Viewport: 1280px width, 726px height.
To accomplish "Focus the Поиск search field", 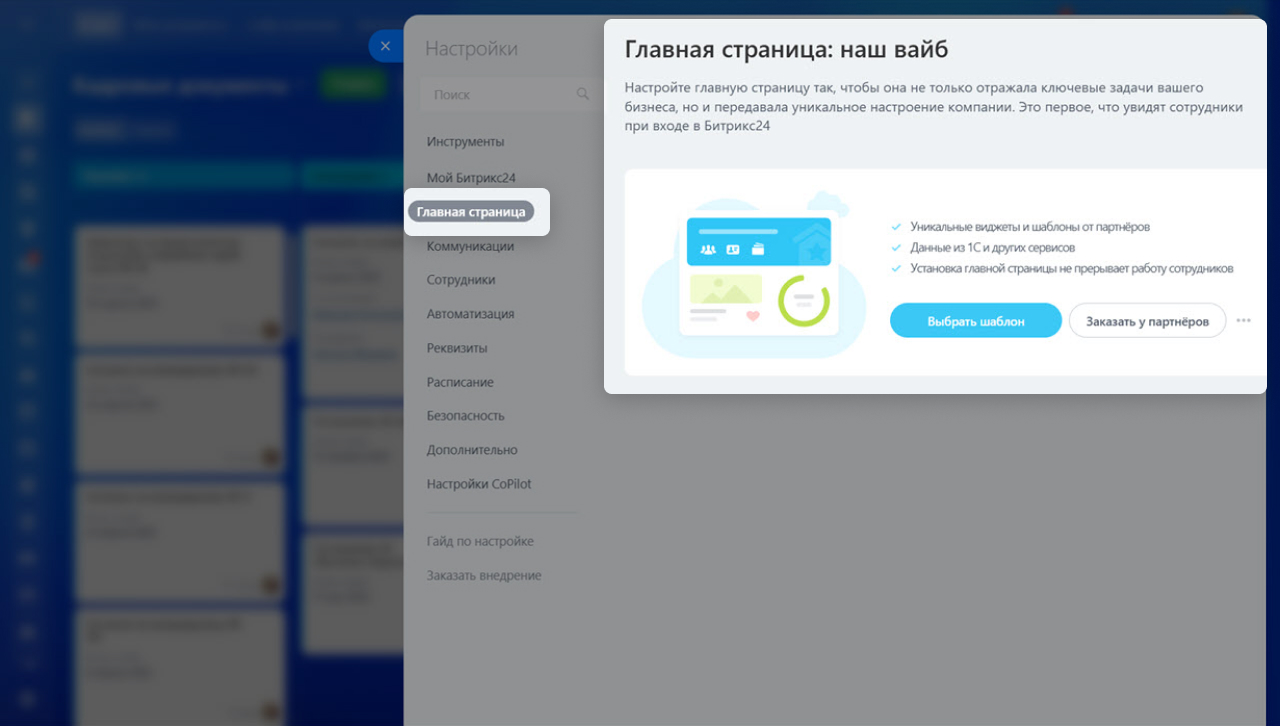I will pos(510,94).
